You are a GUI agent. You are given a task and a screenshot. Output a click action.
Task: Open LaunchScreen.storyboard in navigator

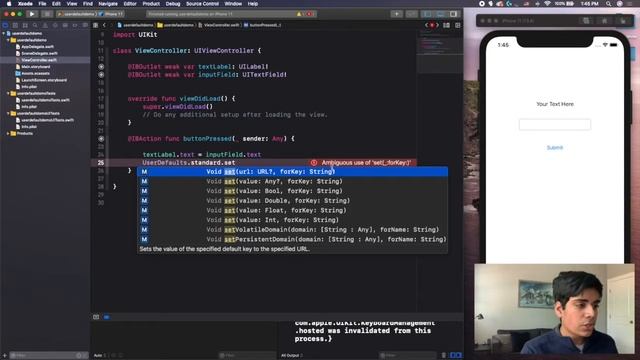pos(43,80)
